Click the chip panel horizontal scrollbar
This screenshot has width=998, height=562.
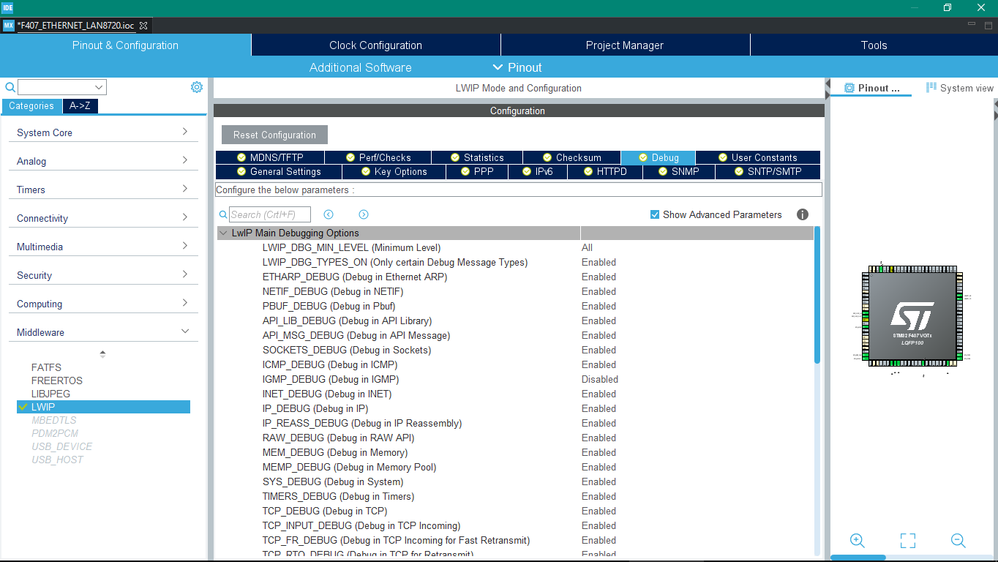[x=857, y=558]
